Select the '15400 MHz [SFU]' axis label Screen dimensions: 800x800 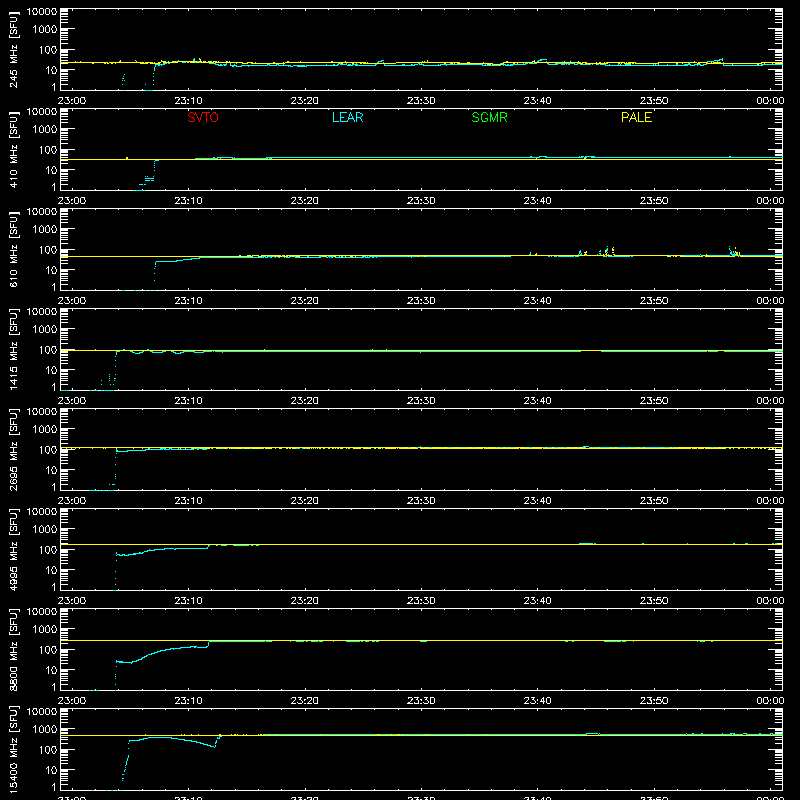14,750
